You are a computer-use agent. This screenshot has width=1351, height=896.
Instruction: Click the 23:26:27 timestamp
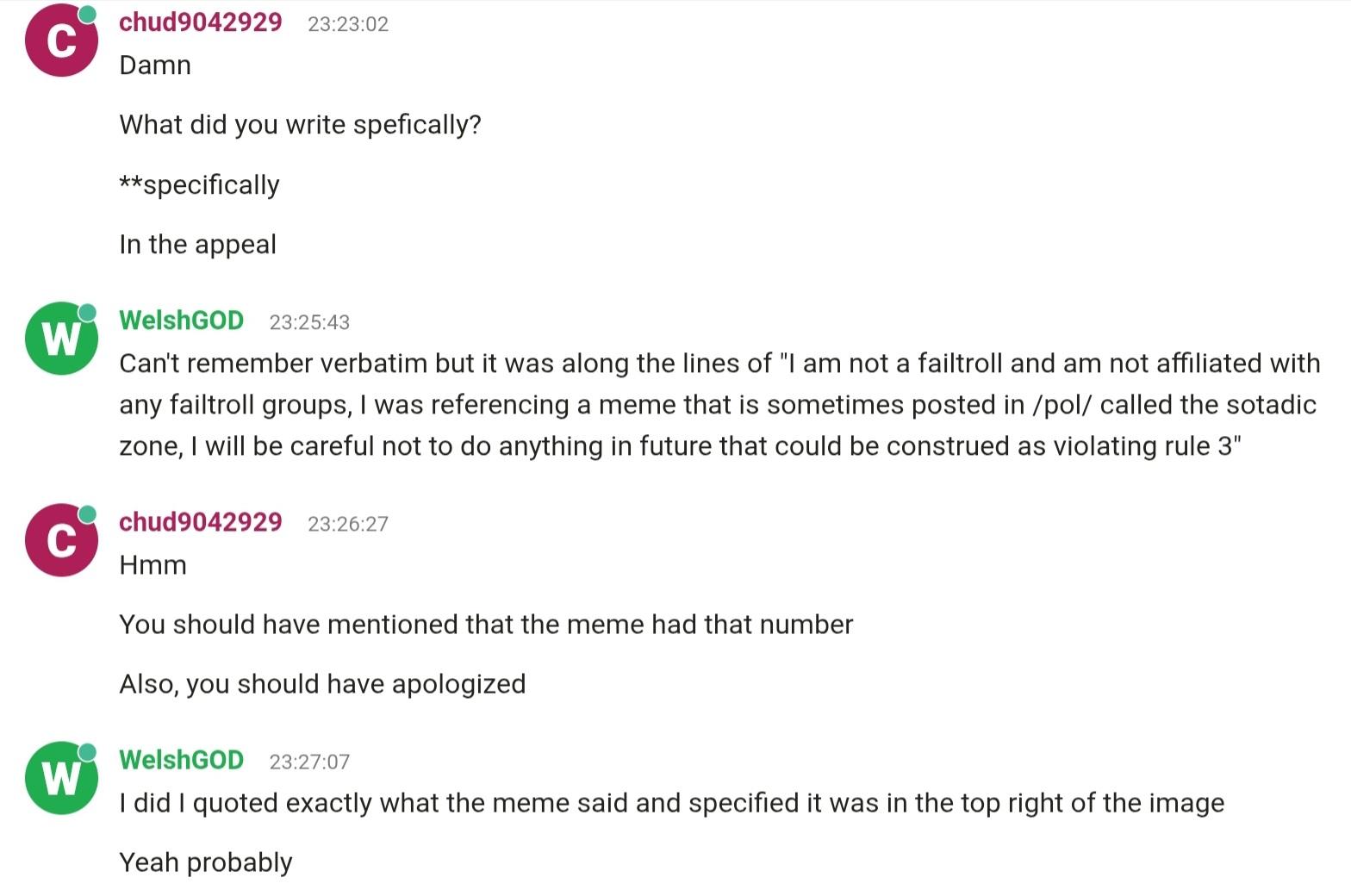pyautogui.click(x=348, y=524)
